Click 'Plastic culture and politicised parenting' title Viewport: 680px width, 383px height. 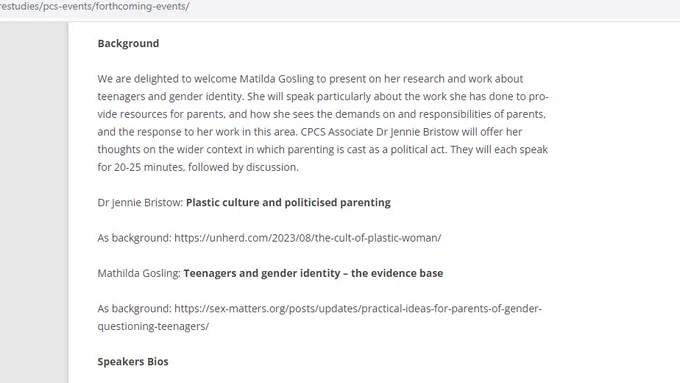(288, 203)
